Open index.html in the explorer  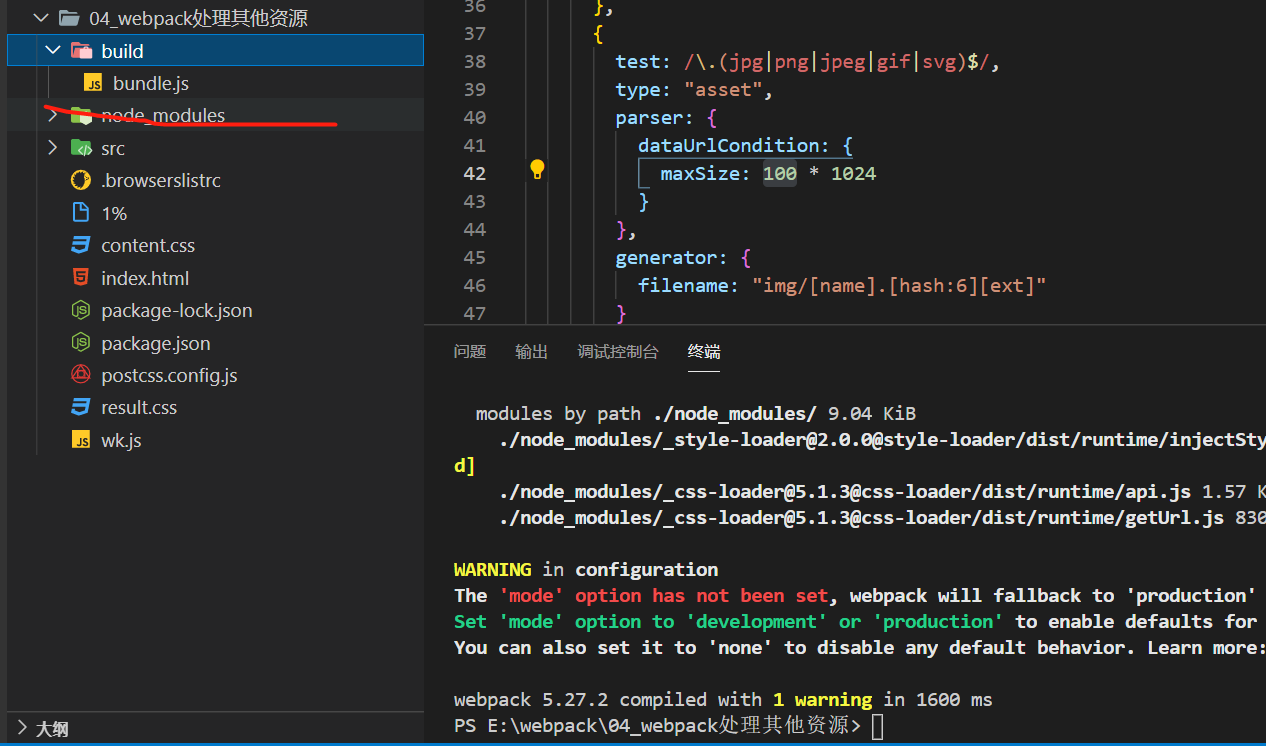(x=145, y=278)
